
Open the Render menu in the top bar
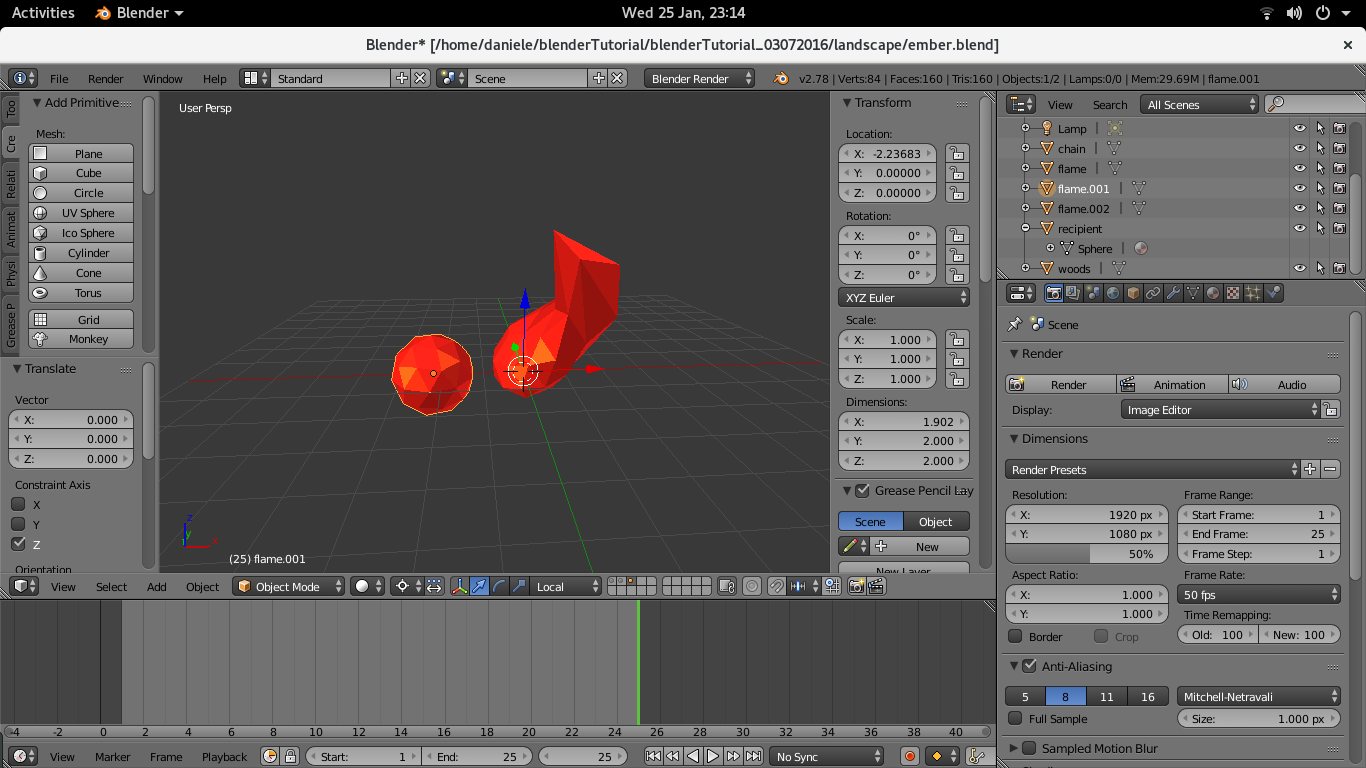click(106, 78)
